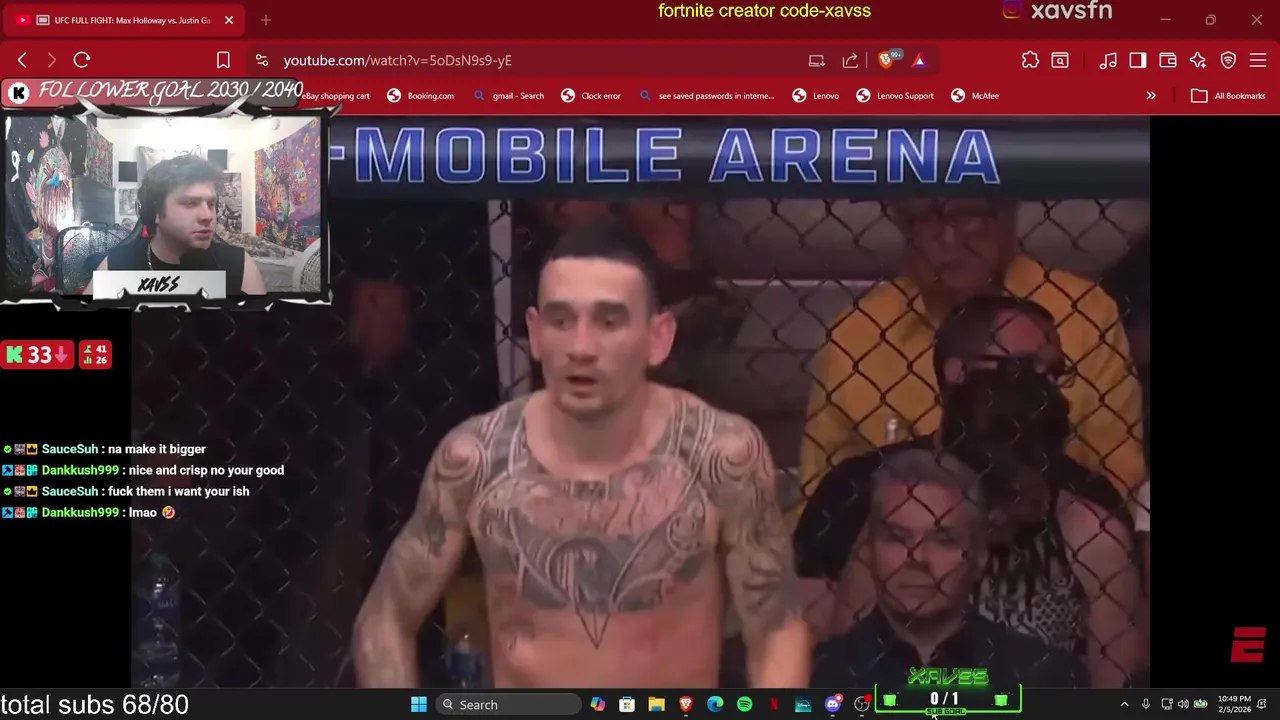This screenshot has height=720, width=1280.
Task: Expand the hidden bookmarks overflow chevron
Action: coord(1151,96)
